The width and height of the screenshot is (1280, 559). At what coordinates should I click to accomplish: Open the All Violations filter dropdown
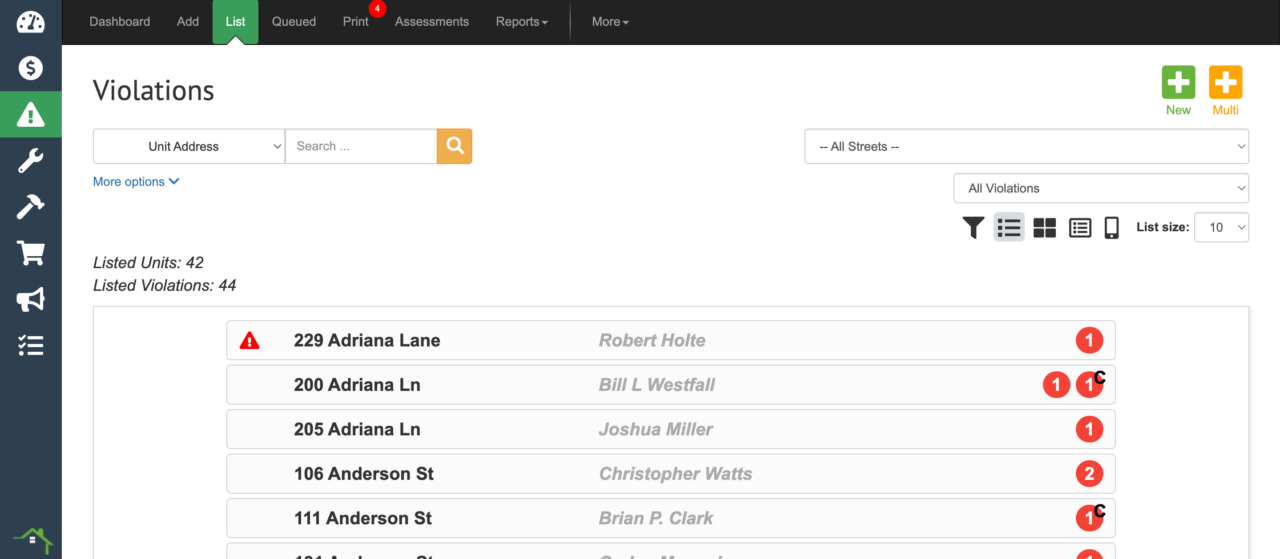pos(1101,188)
